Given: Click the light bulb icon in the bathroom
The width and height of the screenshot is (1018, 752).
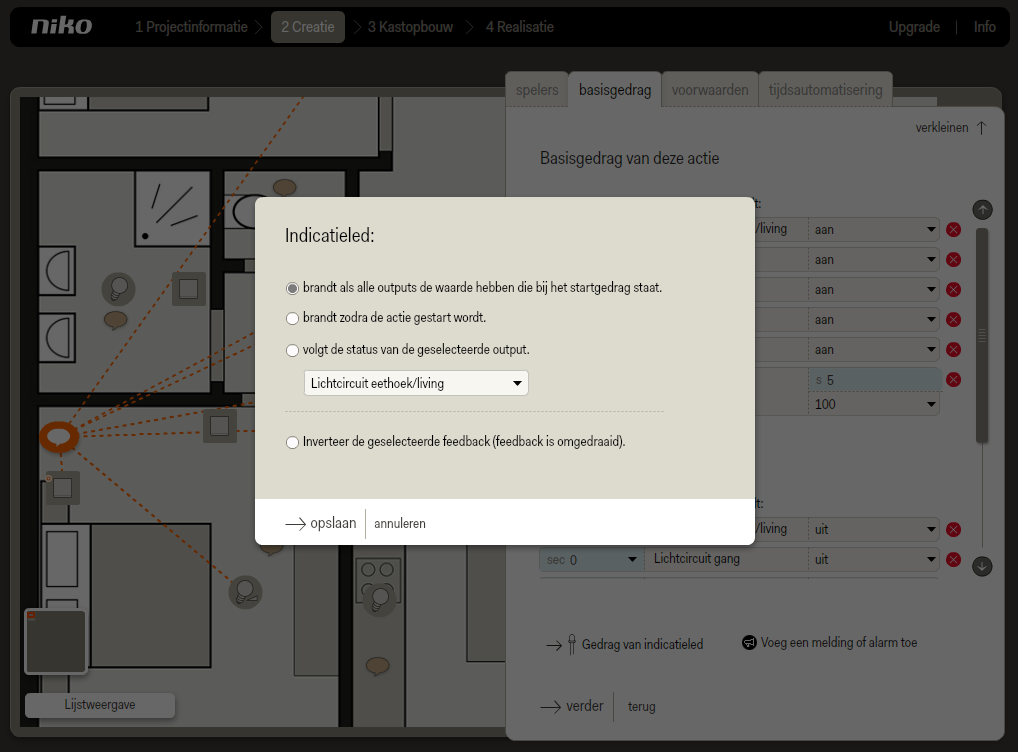Looking at the screenshot, I should click(119, 288).
